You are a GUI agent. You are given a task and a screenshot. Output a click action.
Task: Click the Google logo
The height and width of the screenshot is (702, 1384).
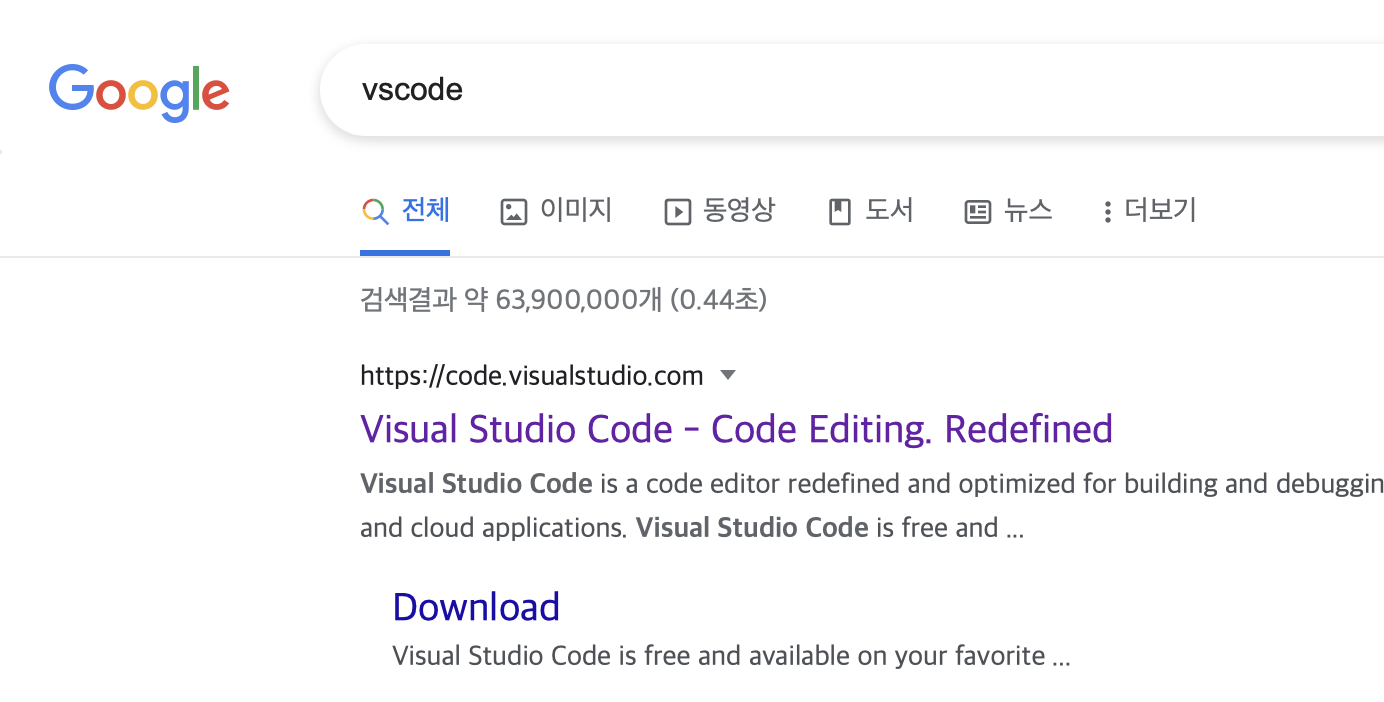click(x=139, y=92)
